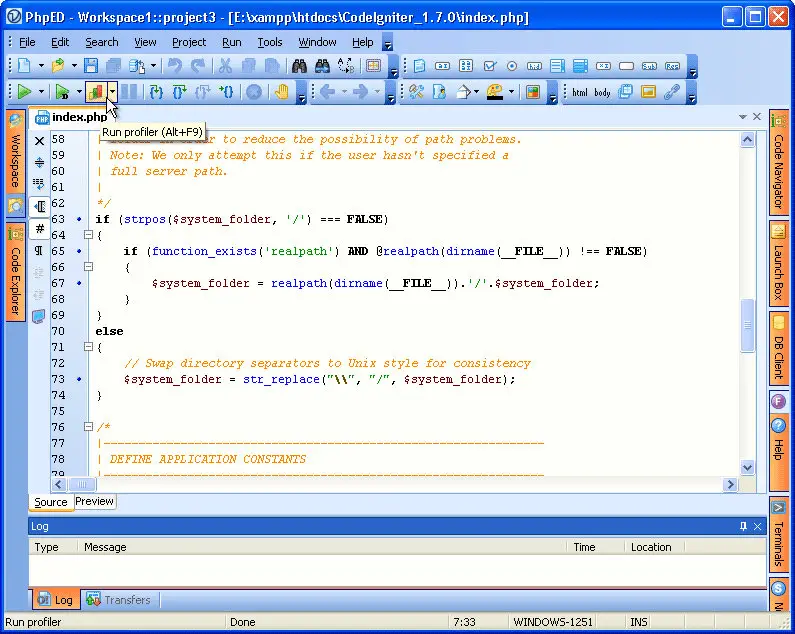795x634 pixels.
Task: Close the index.php tab with X button
Action: tap(757, 117)
